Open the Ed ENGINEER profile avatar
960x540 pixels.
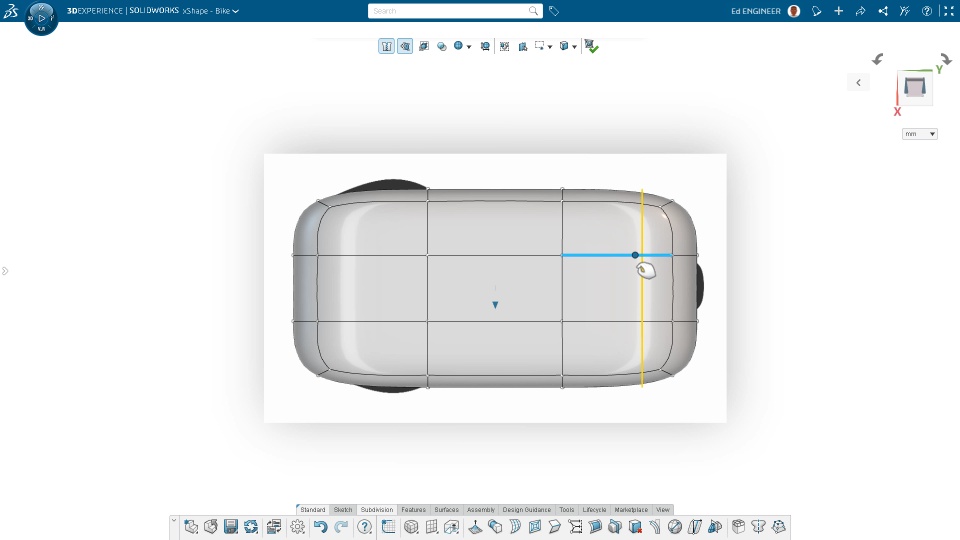pos(794,11)
